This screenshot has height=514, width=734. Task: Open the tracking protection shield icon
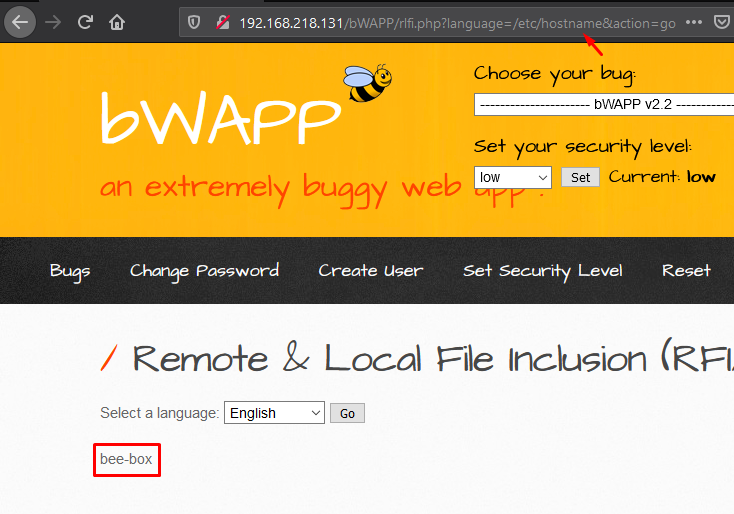[194, 22]
